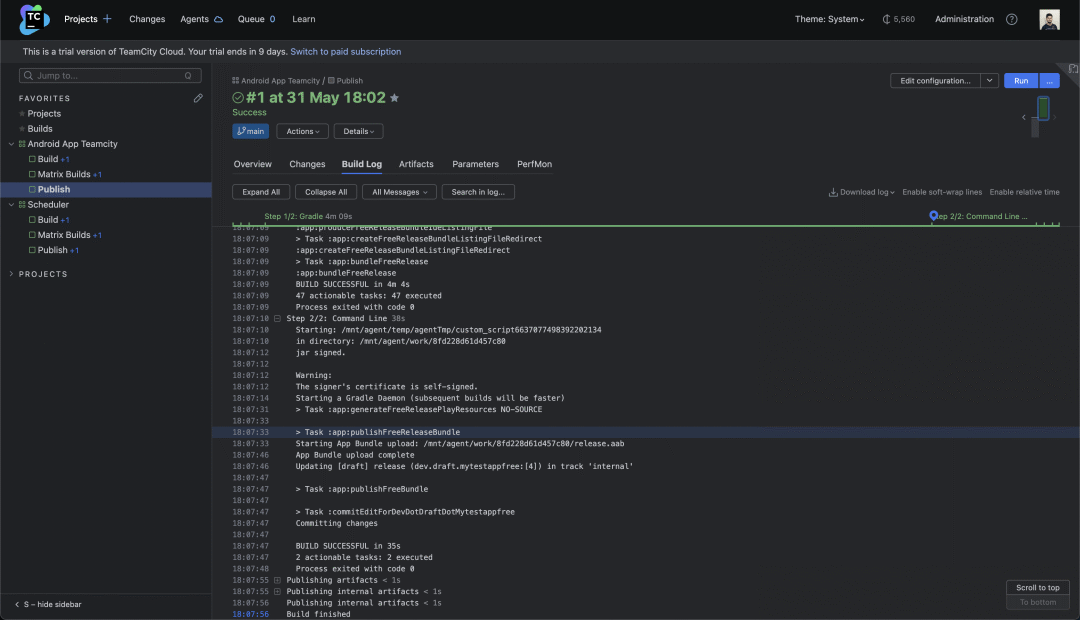Viewport: 1080px width, 620px height.
Task: Open the Actions dropdown menu
Action: click(303, 132)
